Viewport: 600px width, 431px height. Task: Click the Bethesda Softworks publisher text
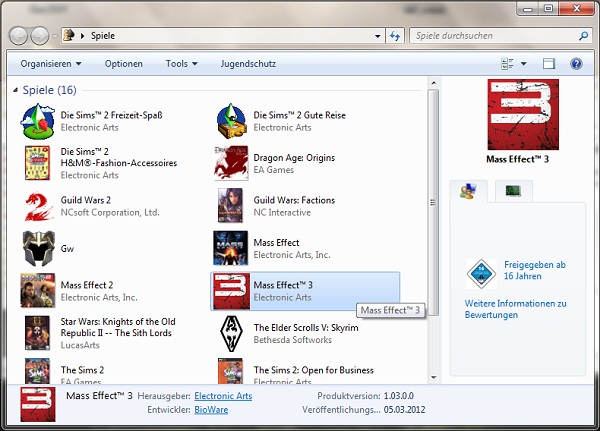click(293, 340)
